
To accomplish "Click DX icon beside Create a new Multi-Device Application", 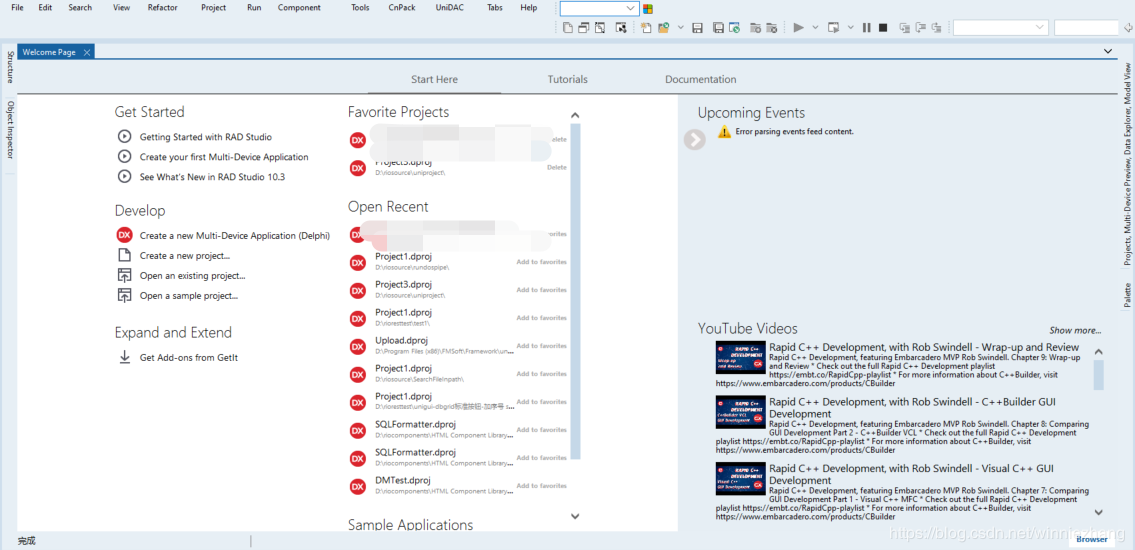I will (x=125, y=235).
